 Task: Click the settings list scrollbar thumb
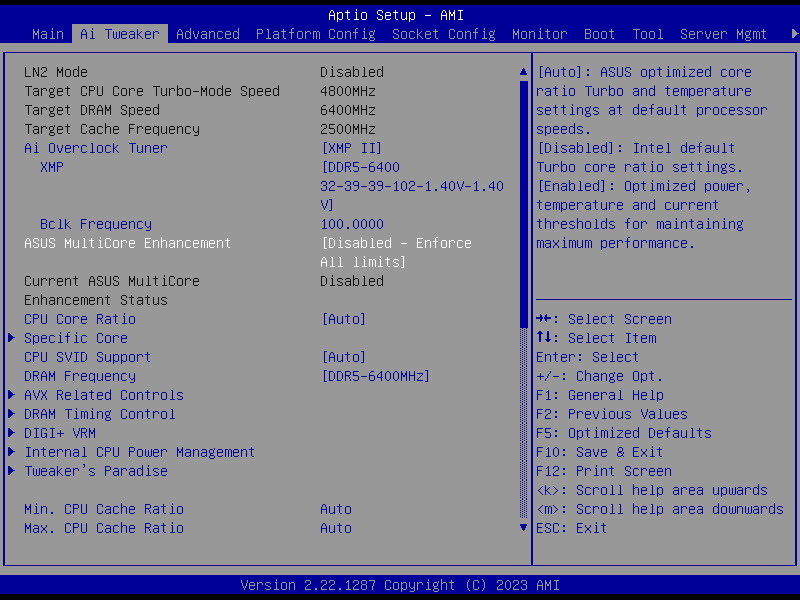pyautogui.click(x=523, y=204)
